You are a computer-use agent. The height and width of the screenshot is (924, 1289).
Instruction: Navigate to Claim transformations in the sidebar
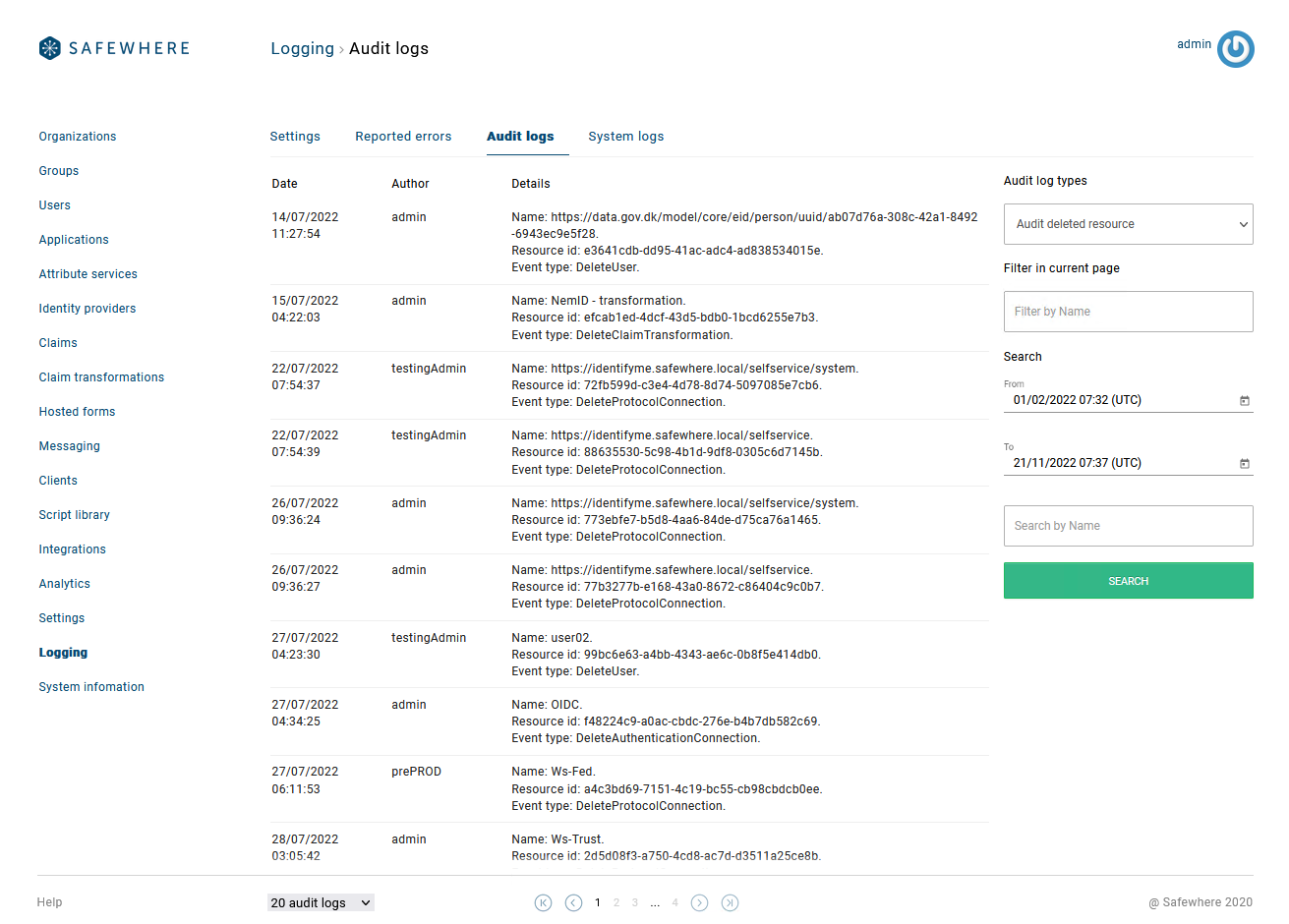101,377
